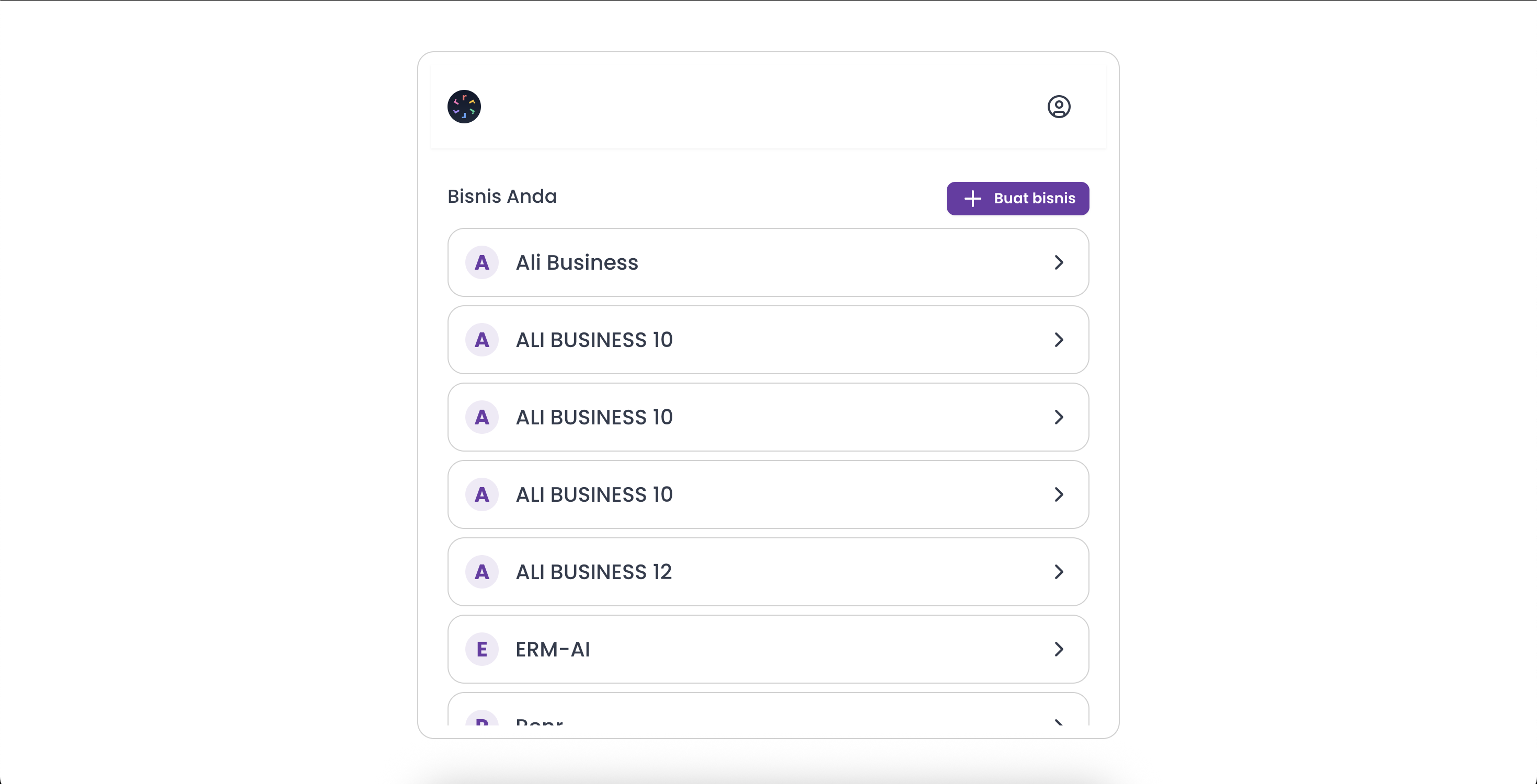Open the partially visible last business row
This screenshot has width=1537, height=784.
(768, 710)
